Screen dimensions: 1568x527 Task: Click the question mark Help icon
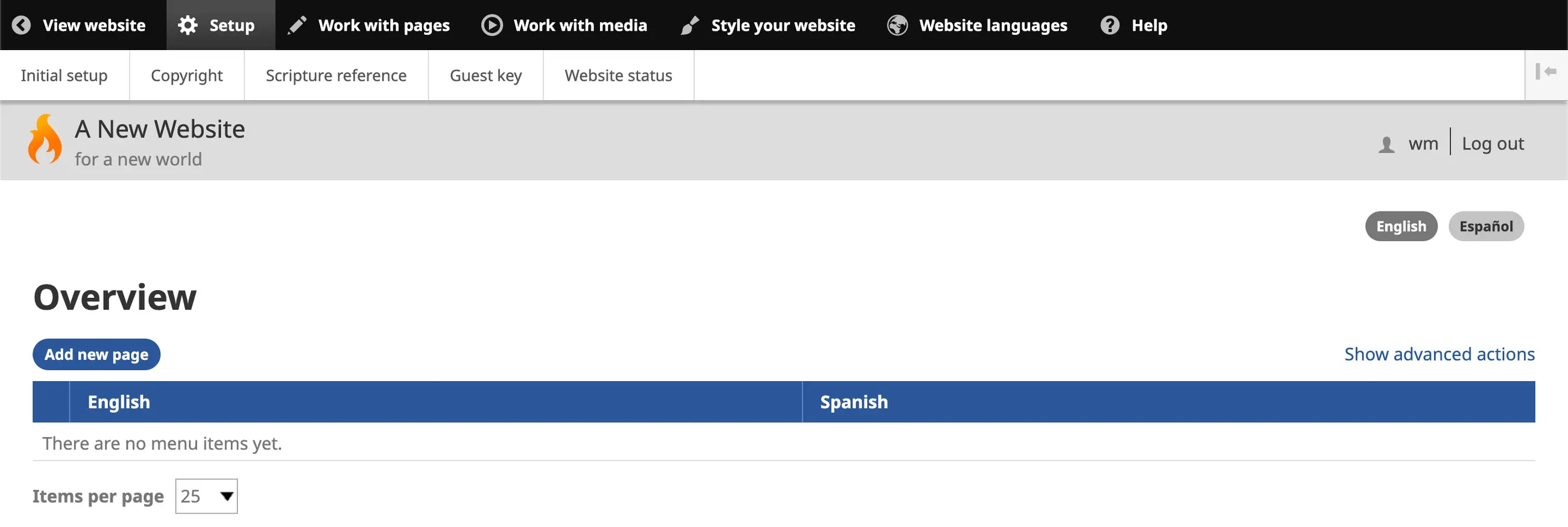pyautogui.click(x=1110, y=25)
